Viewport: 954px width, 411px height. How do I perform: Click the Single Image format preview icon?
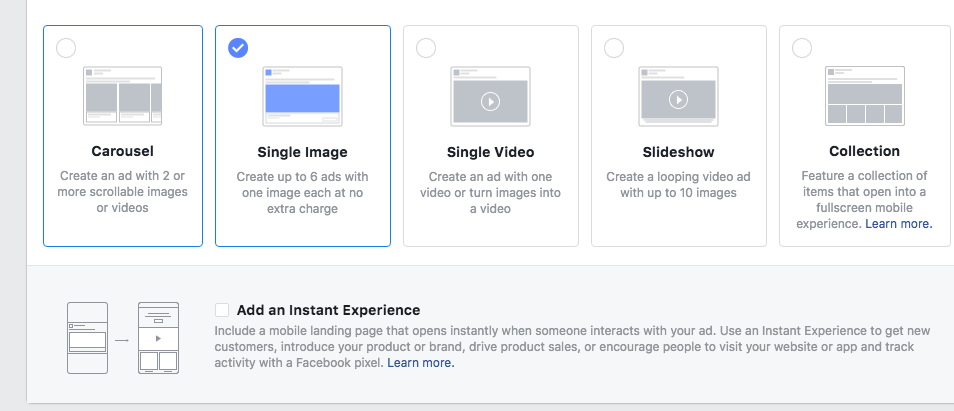[x=302, y=97]
